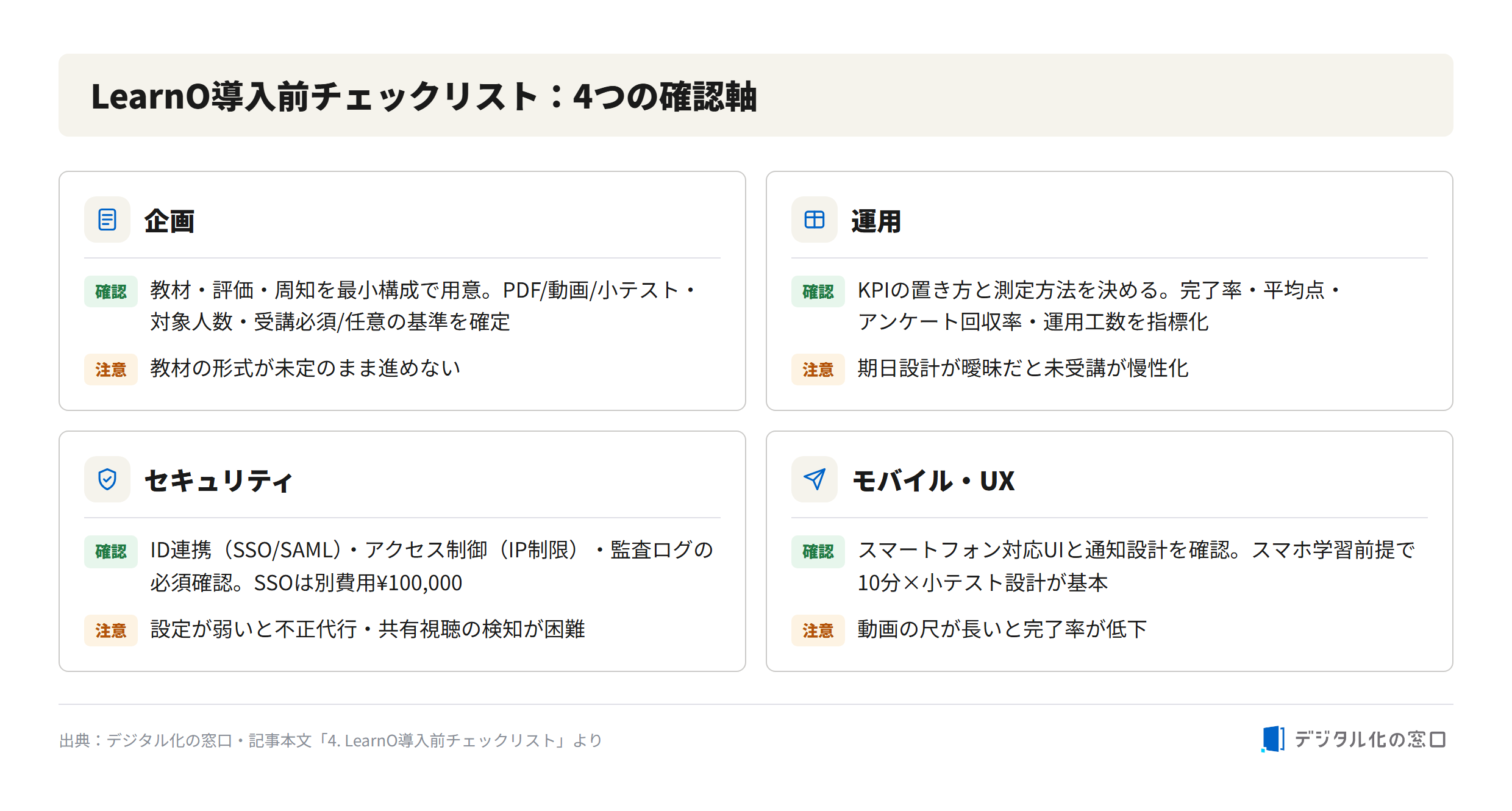Click text 10分×小テスト設計が基本
The height and width of the screenshot is (811, 1512).
982,583
